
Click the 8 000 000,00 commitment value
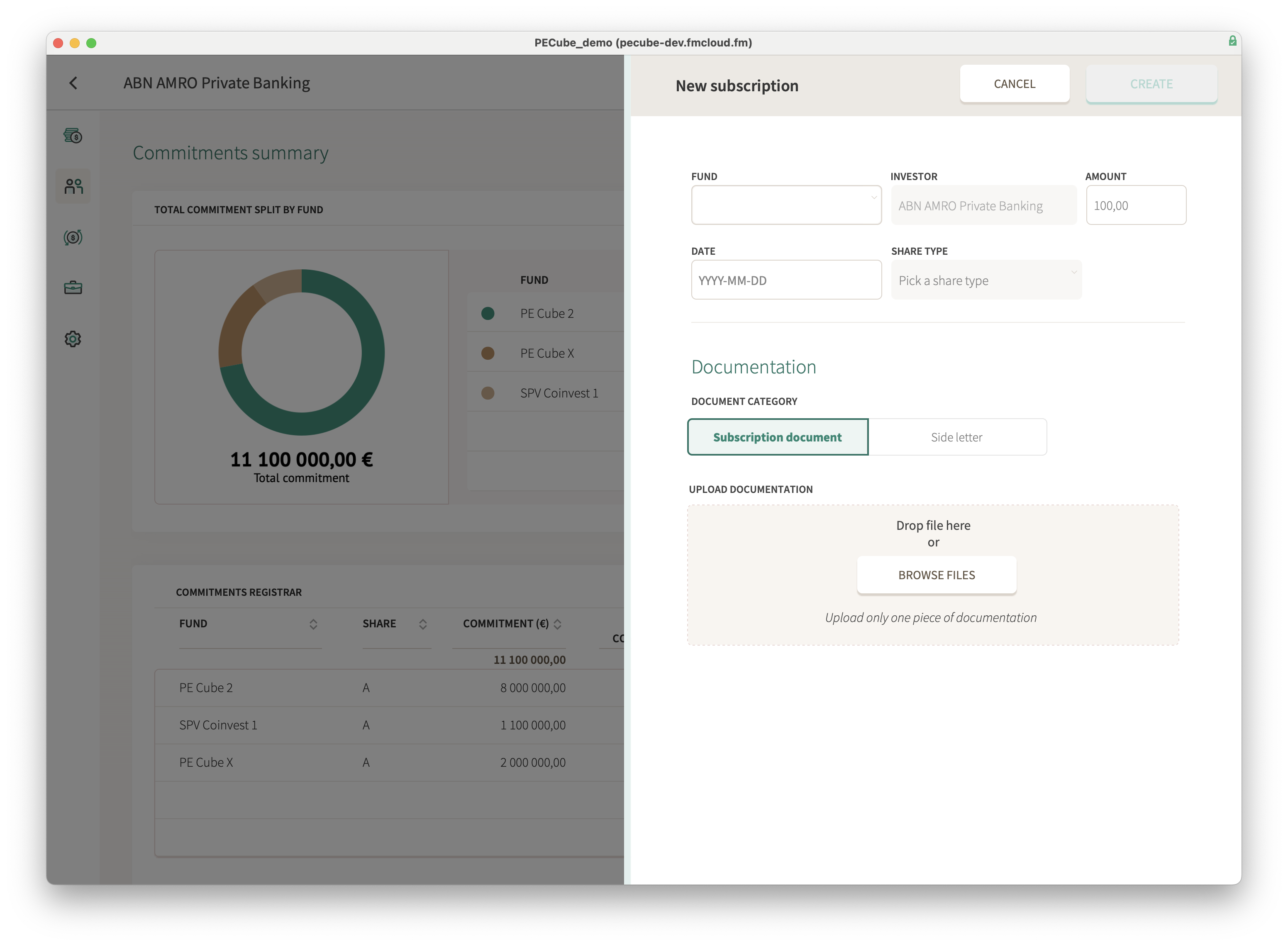coord(533,688)
